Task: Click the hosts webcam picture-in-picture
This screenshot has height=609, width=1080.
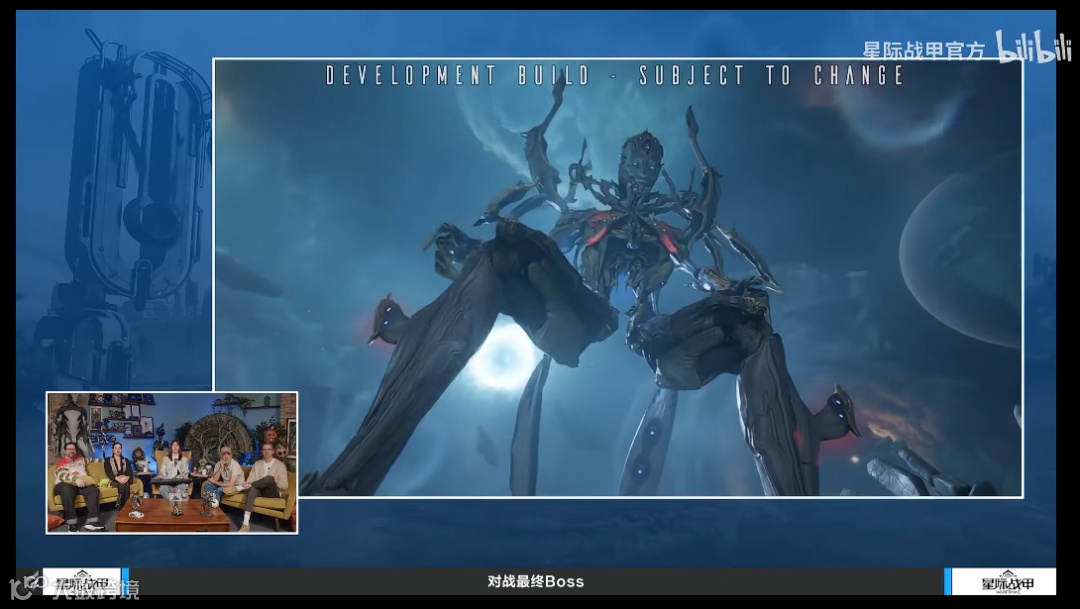Action: click(172, 462)
